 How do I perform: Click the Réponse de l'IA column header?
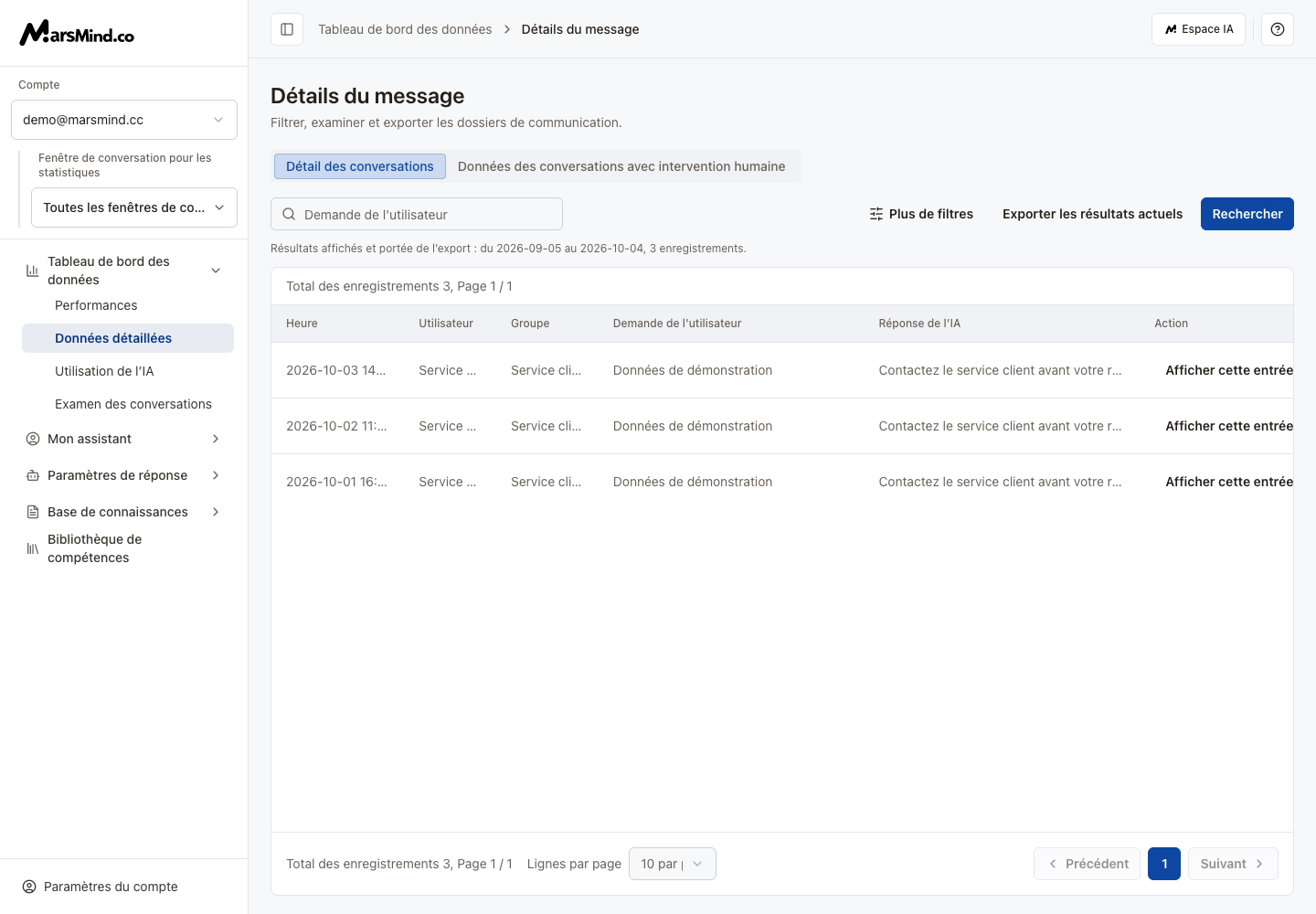(919, 324)
